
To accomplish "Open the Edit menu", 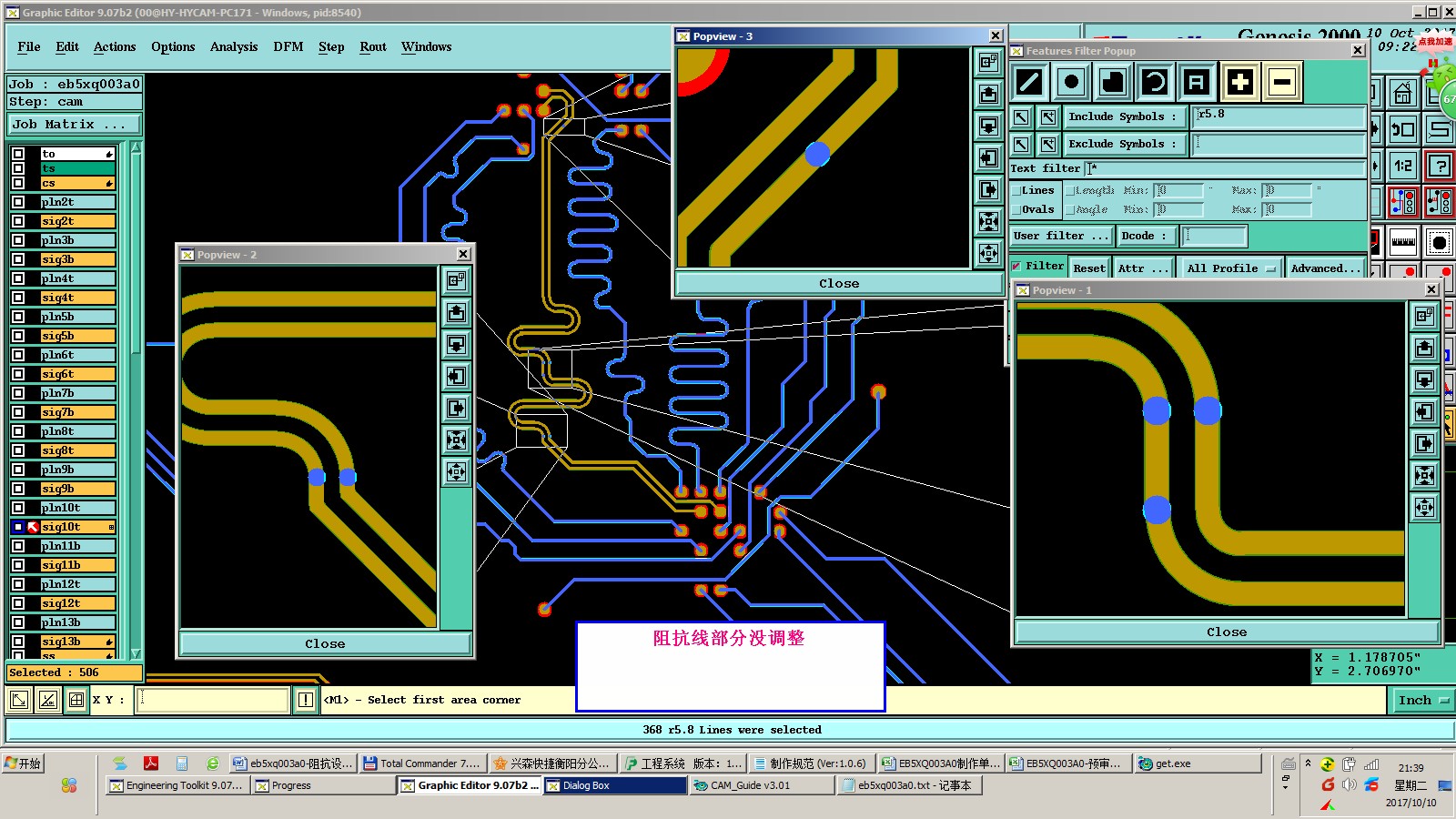I will 67,46.
